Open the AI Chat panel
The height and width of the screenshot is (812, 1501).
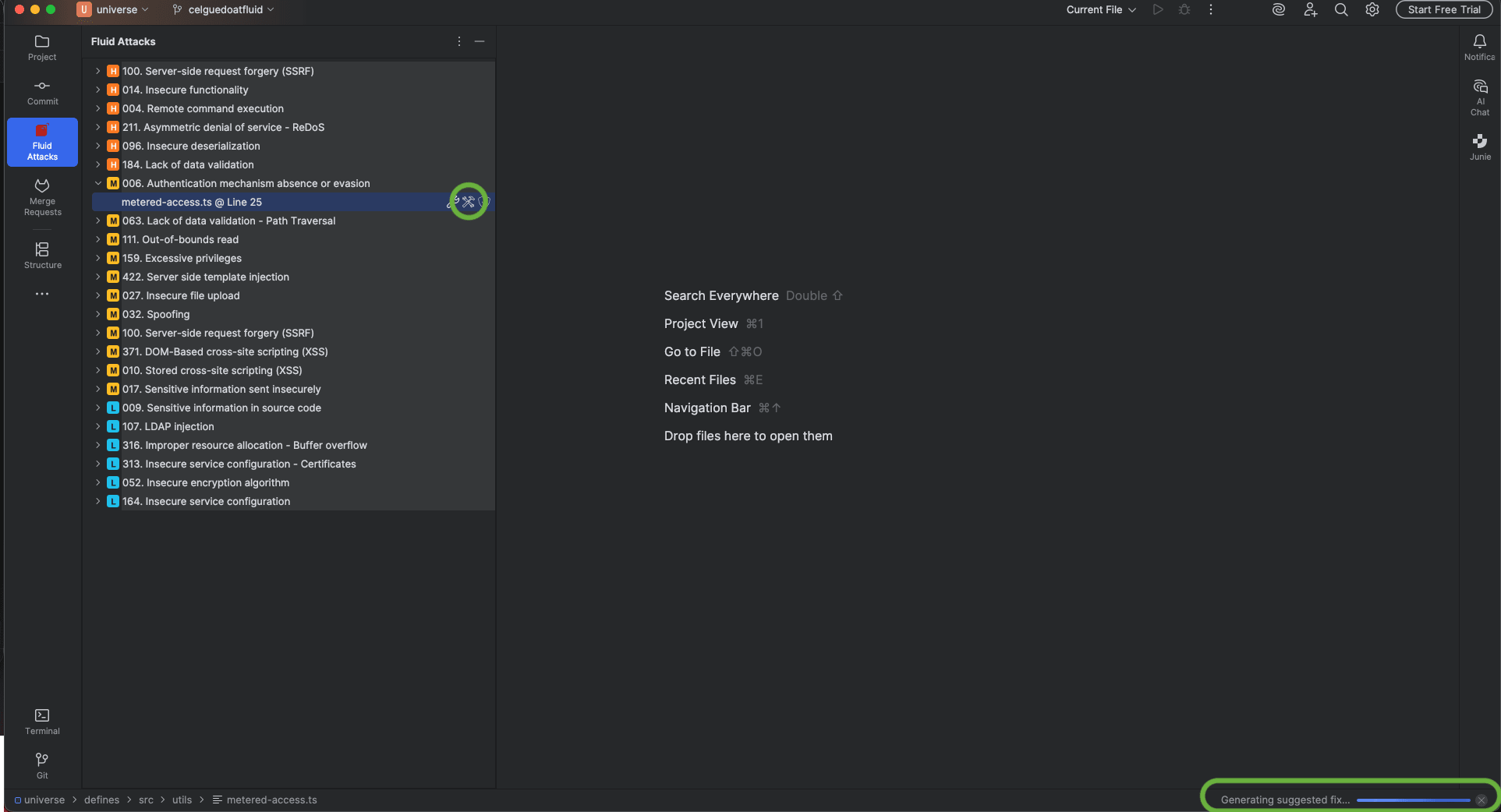pyautogui.click(x=1479, y=97)
